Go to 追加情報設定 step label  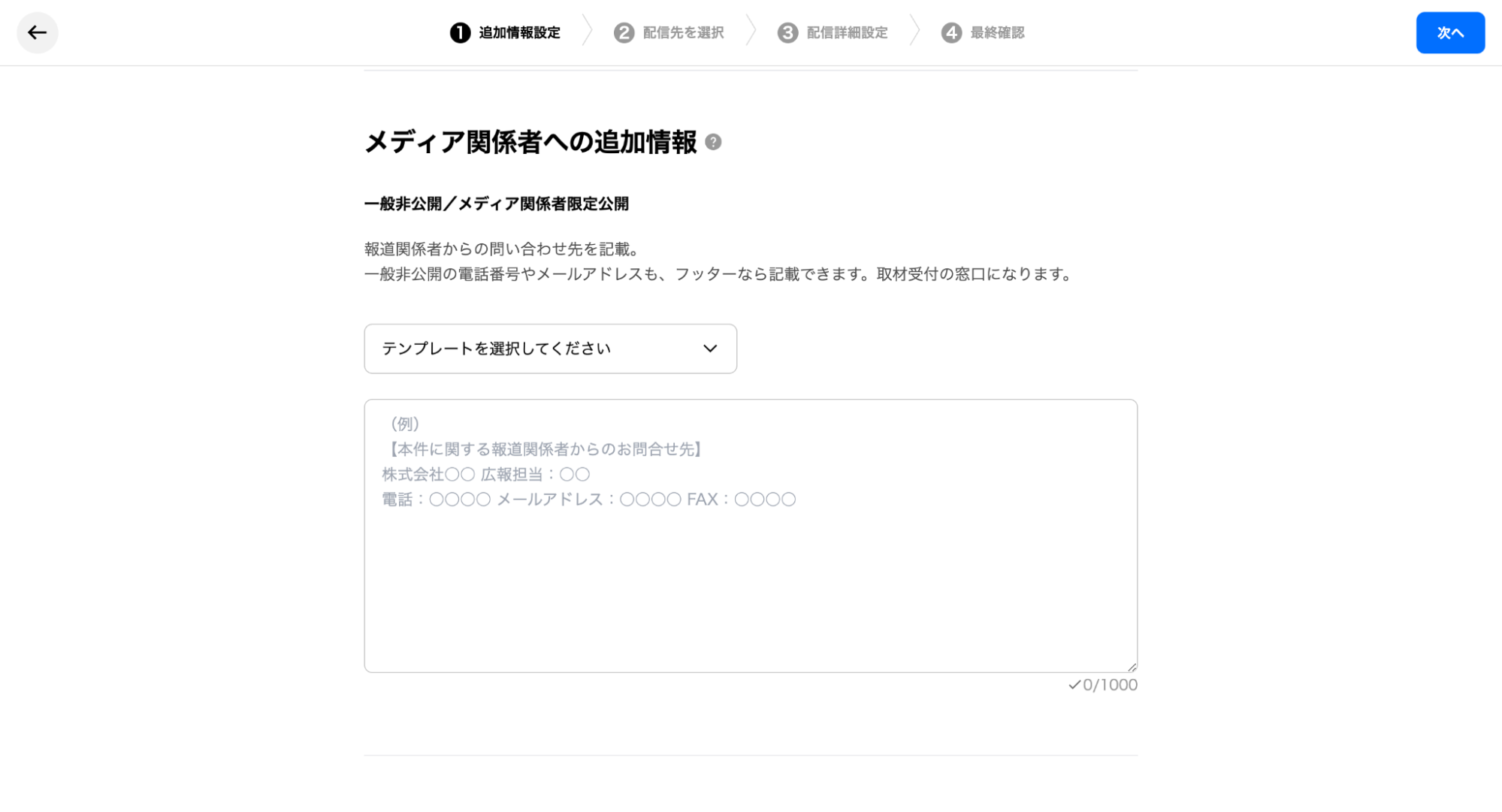coord(519,32)
